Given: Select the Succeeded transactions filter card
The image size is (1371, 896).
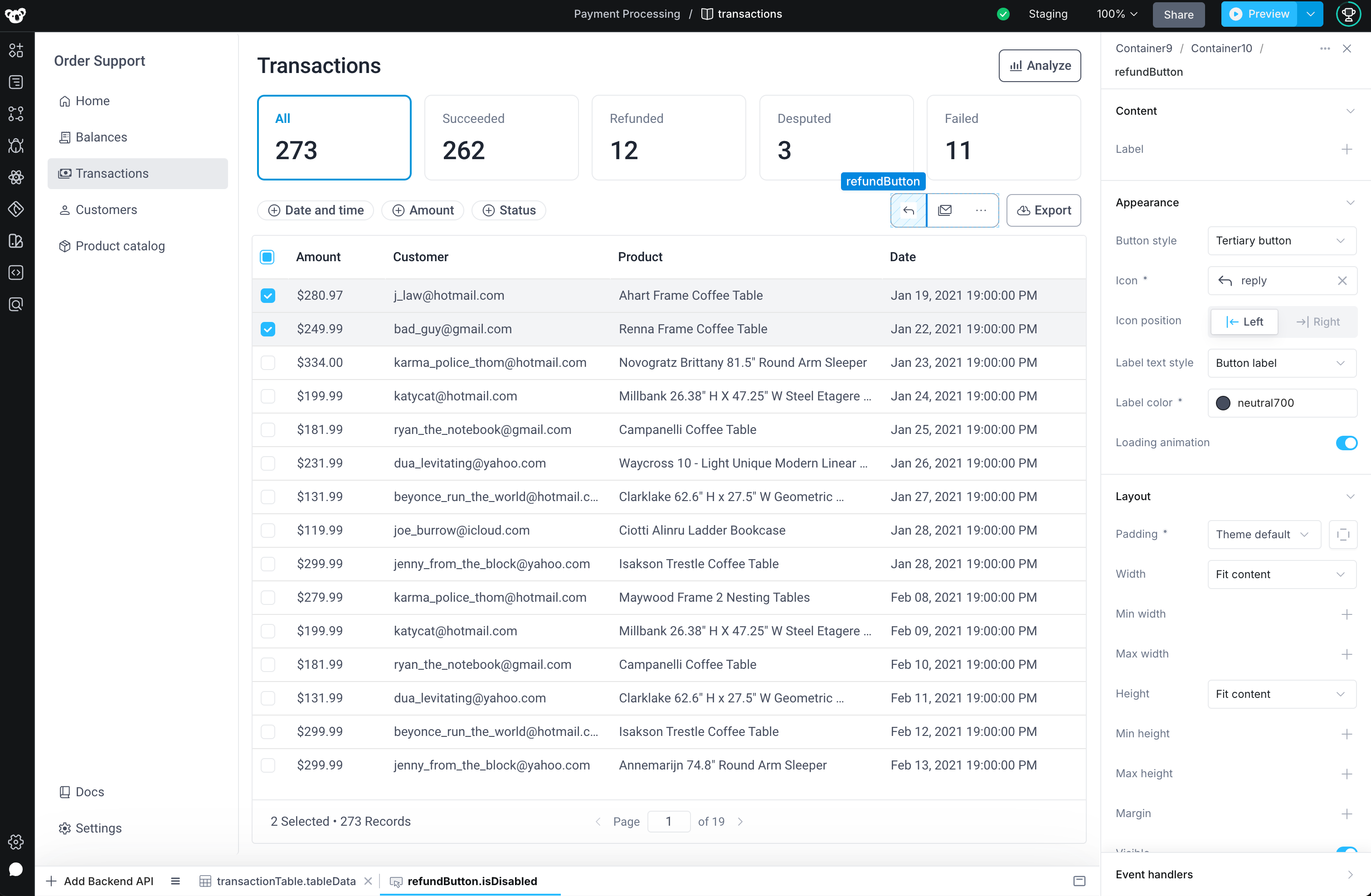Looking at the screenshot, I should 501,137.
